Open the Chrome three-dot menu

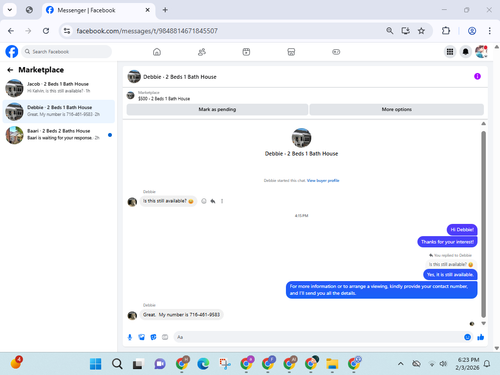(489, 31)
